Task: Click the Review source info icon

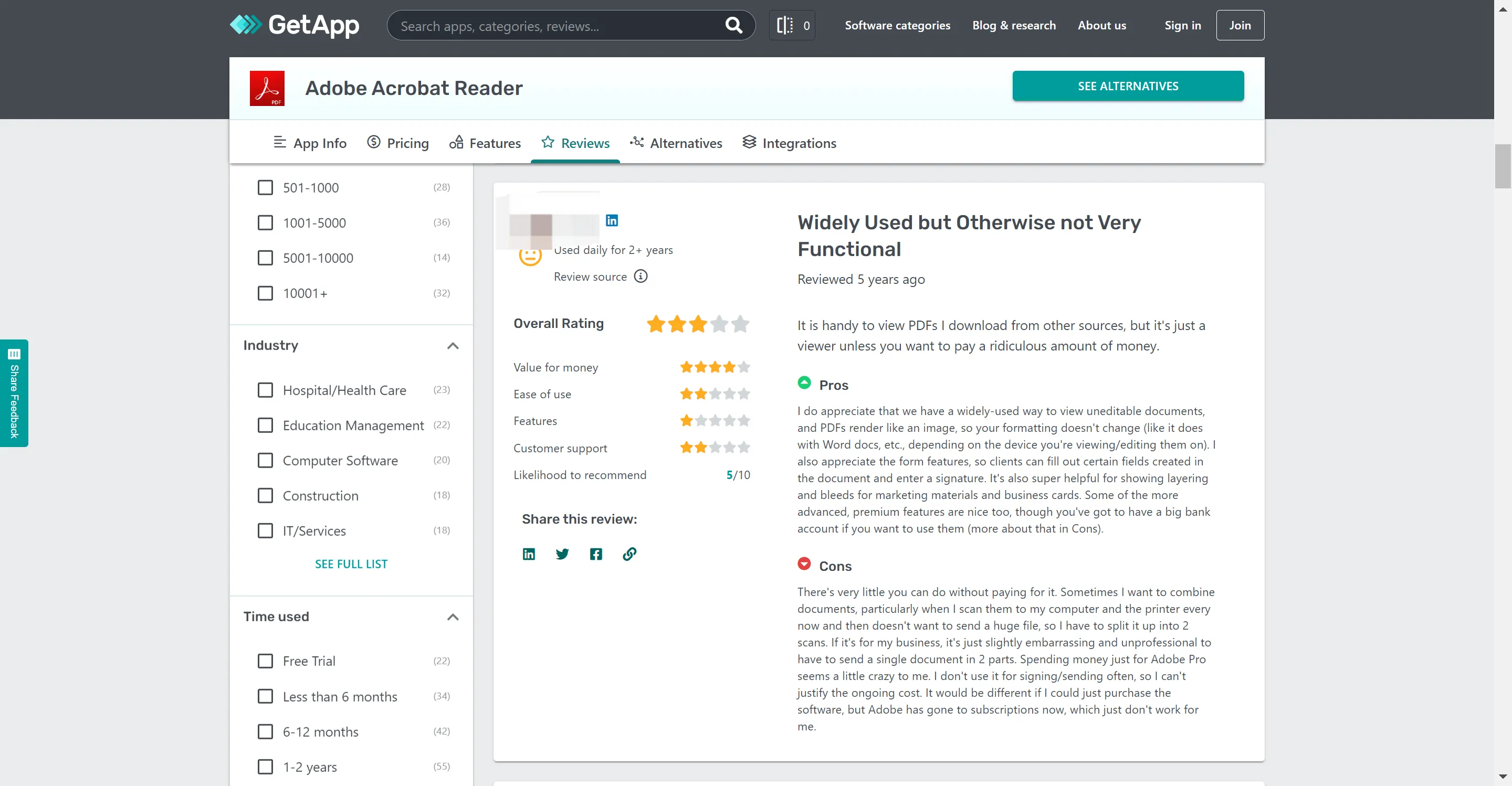Action: tap(640, 277)
